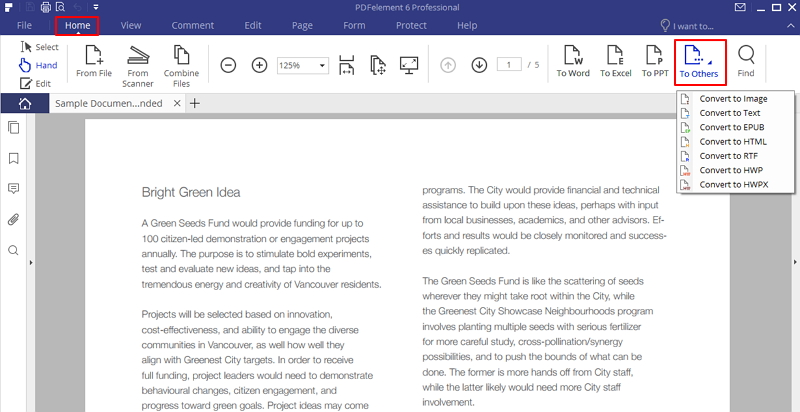The image size is (800, 412).
Task: Select Convert to RTF
Action: click(735, 156)
